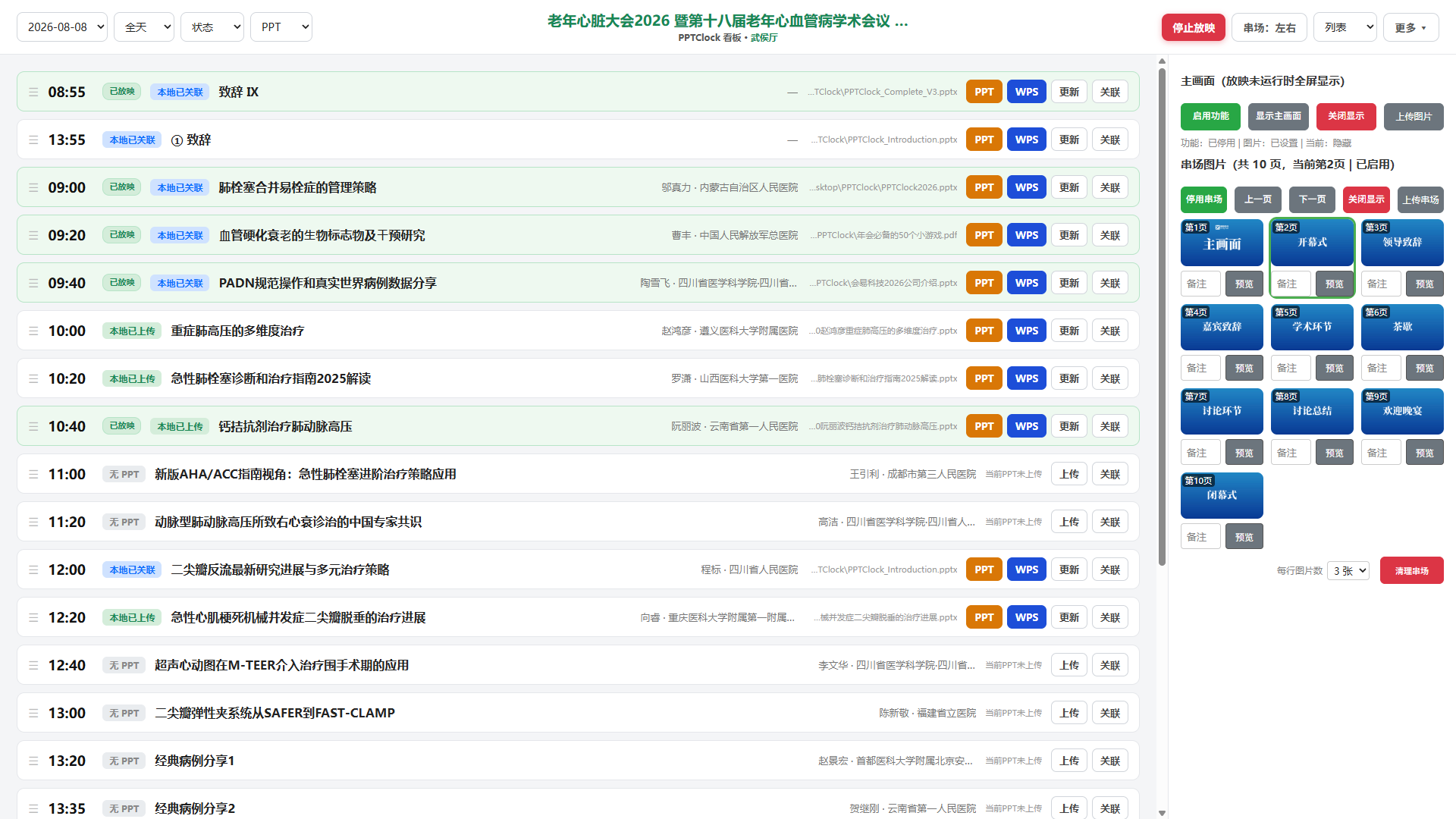Select thumbnail 第1页 主画面
Screen dimensions: 1456x819
[x=1222, y=243]
